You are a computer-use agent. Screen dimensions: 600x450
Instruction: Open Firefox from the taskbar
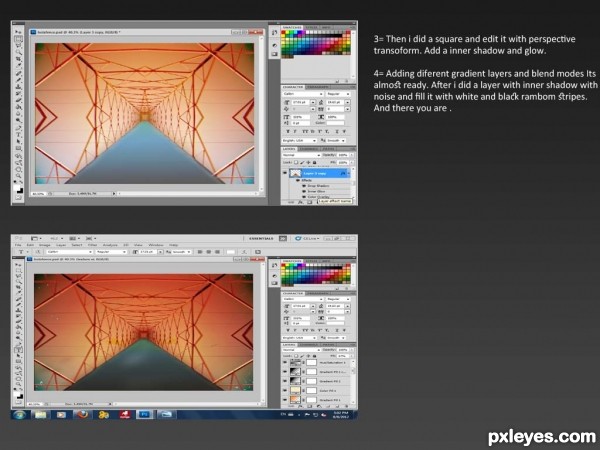pyautogui.click(x=82, y=414)
